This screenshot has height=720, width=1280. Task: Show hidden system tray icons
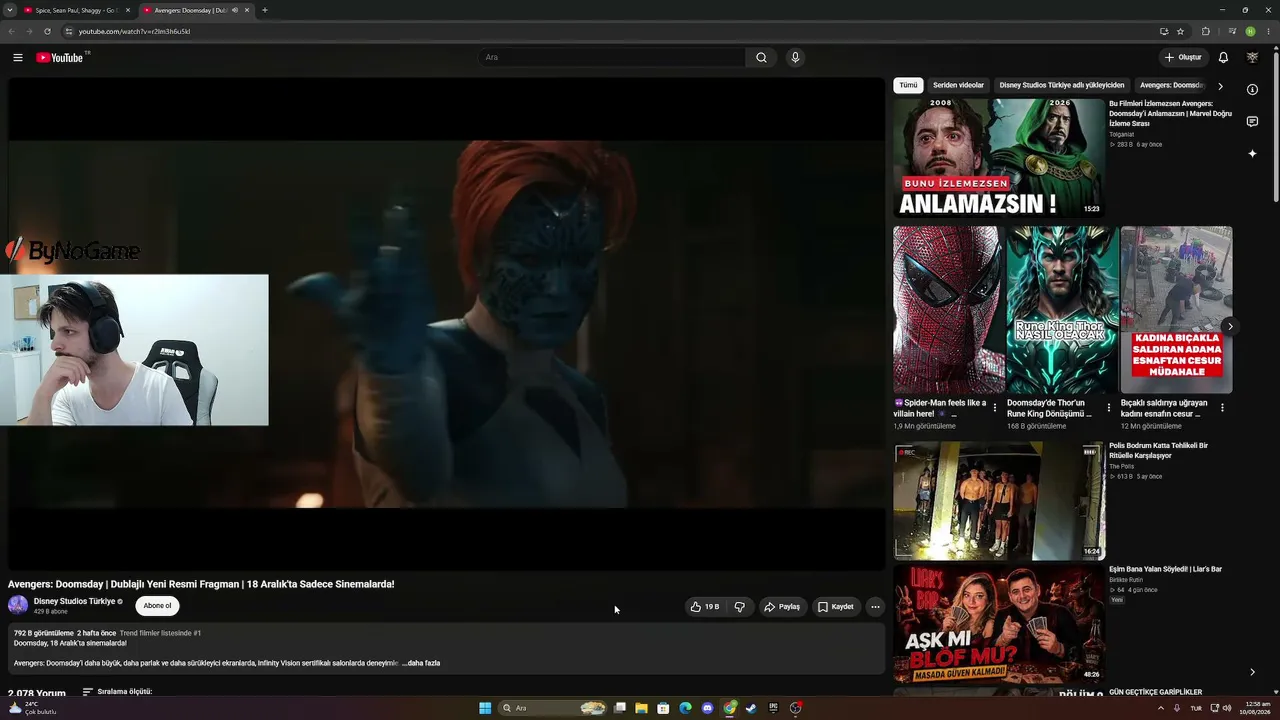coord(1161,708)
